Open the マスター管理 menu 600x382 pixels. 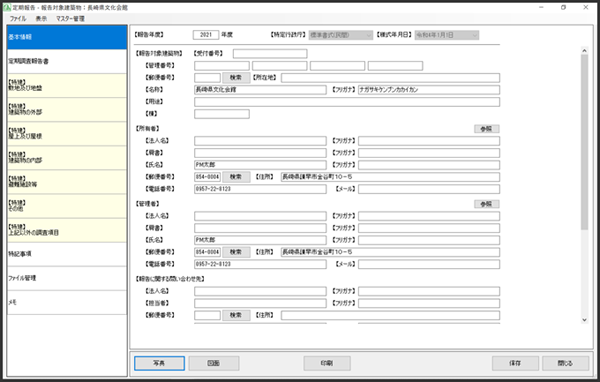click(x=70, y=18)
